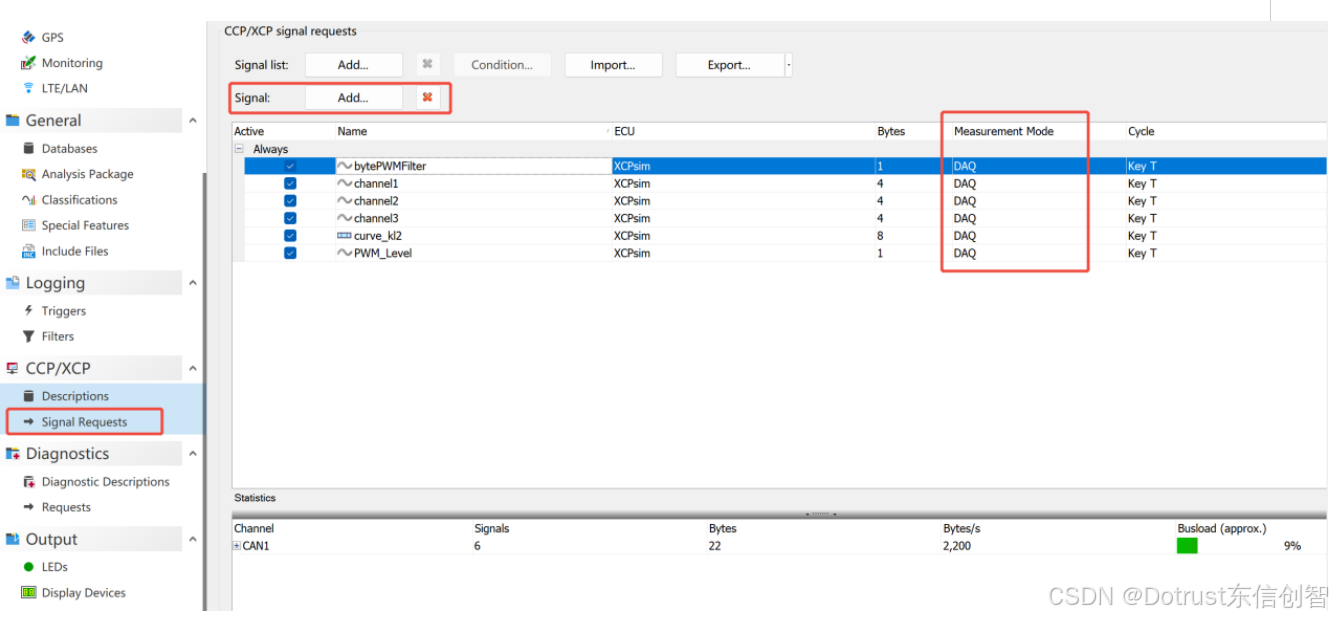The width and height of the screenshot is (1333, 618).
Task: Collapse the Logging section
Action: tap(192, 283)
